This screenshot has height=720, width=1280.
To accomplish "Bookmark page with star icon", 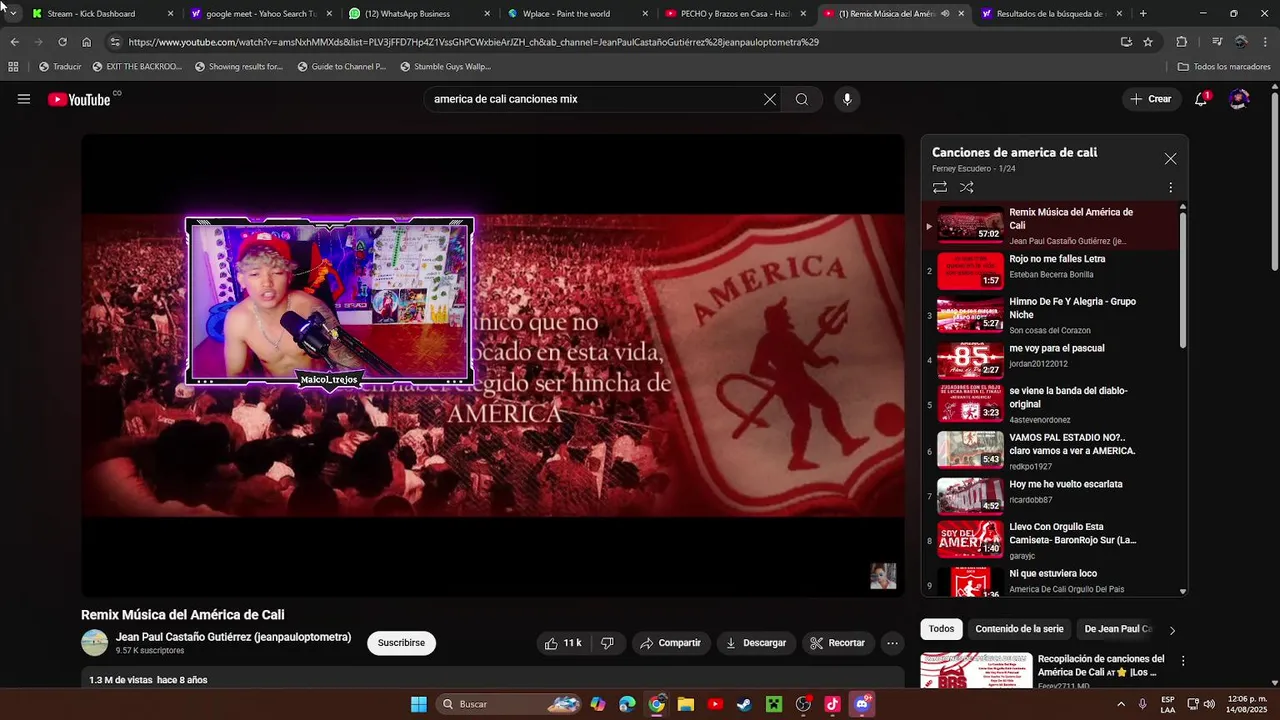I will tap(1148, 42).
